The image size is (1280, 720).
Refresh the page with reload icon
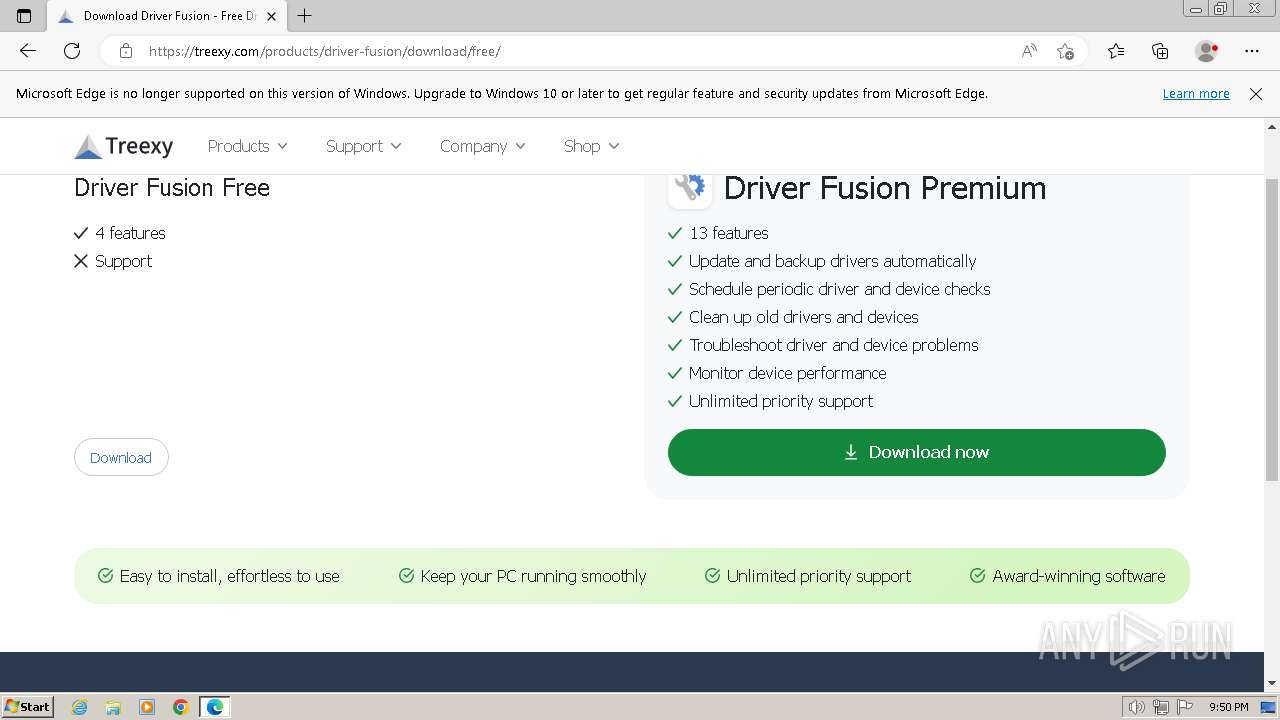(72, 51)
